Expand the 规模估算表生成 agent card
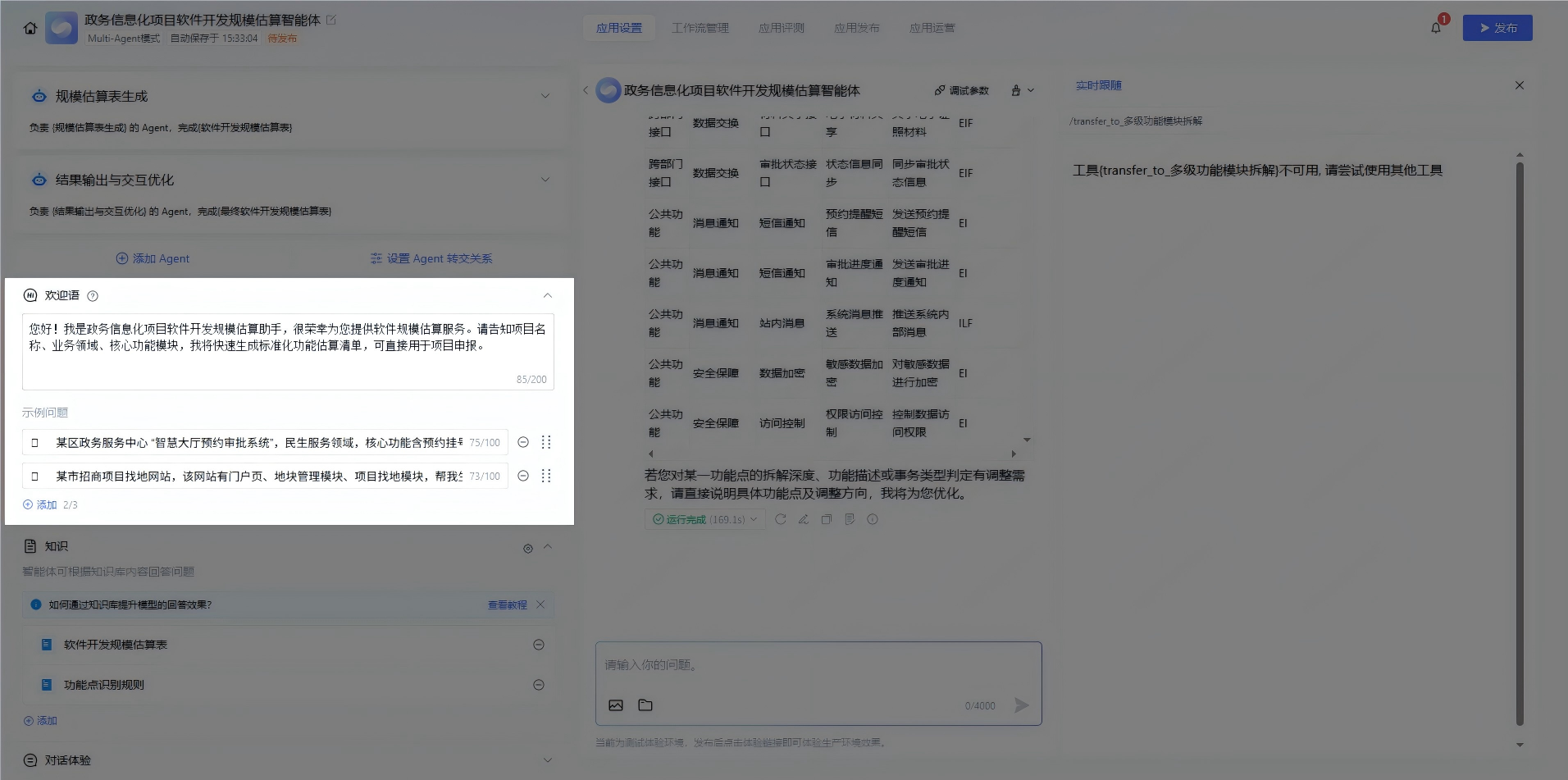Image resolution: width=1568 pixels, height=780 pixels. tap(545, 96)
